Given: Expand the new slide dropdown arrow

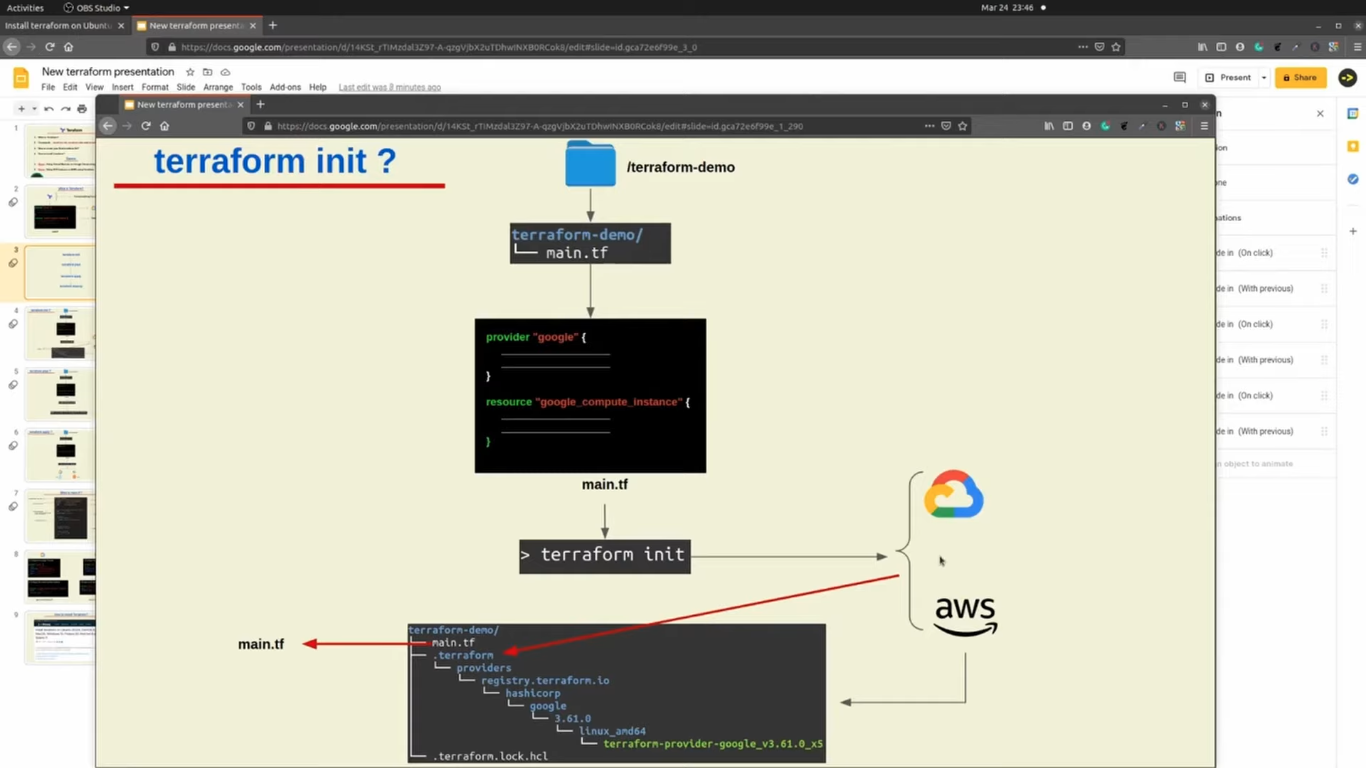Looking at the screenshot, I should pyautogui.click(x=33, y=109).
